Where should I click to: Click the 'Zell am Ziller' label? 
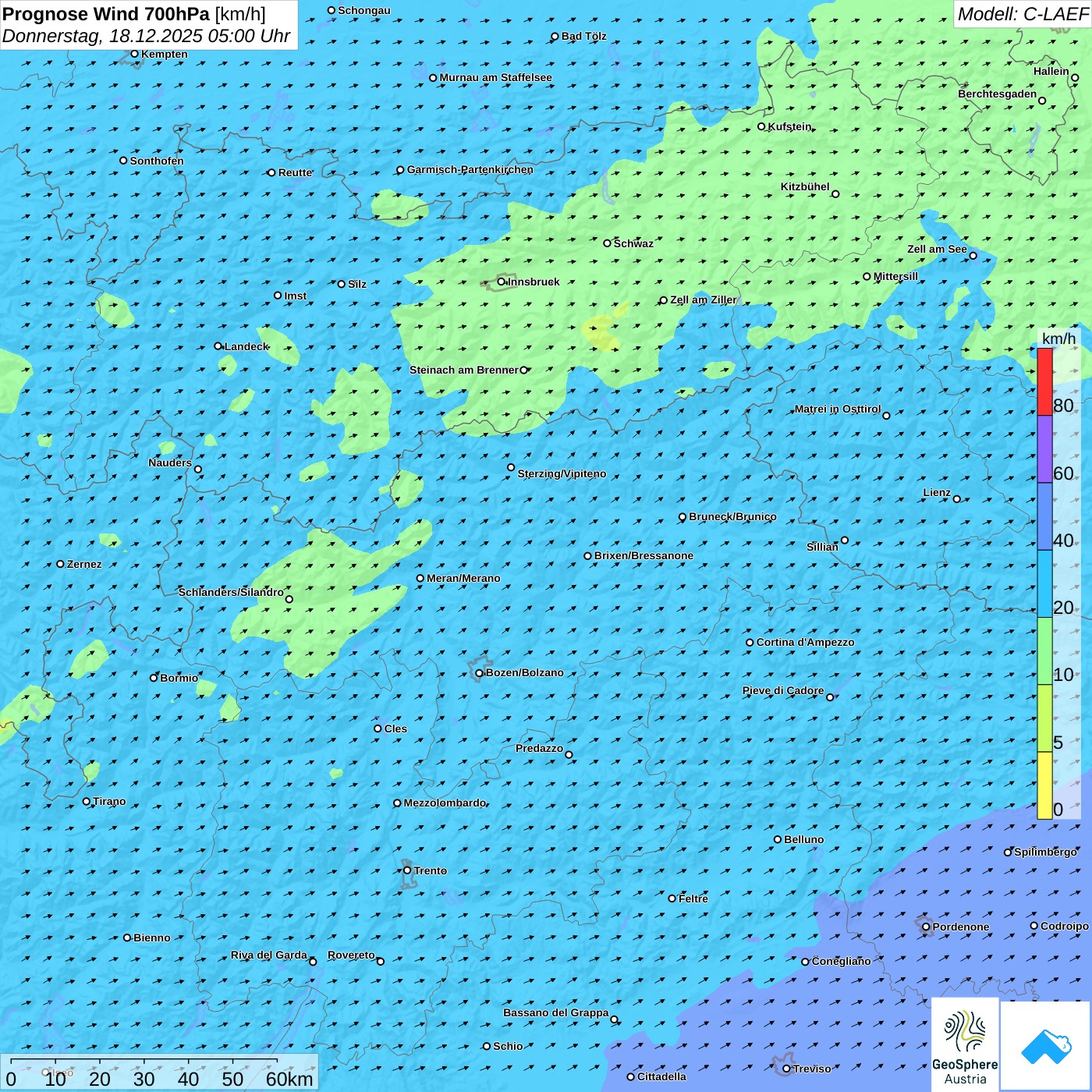[x=704, y=300]
